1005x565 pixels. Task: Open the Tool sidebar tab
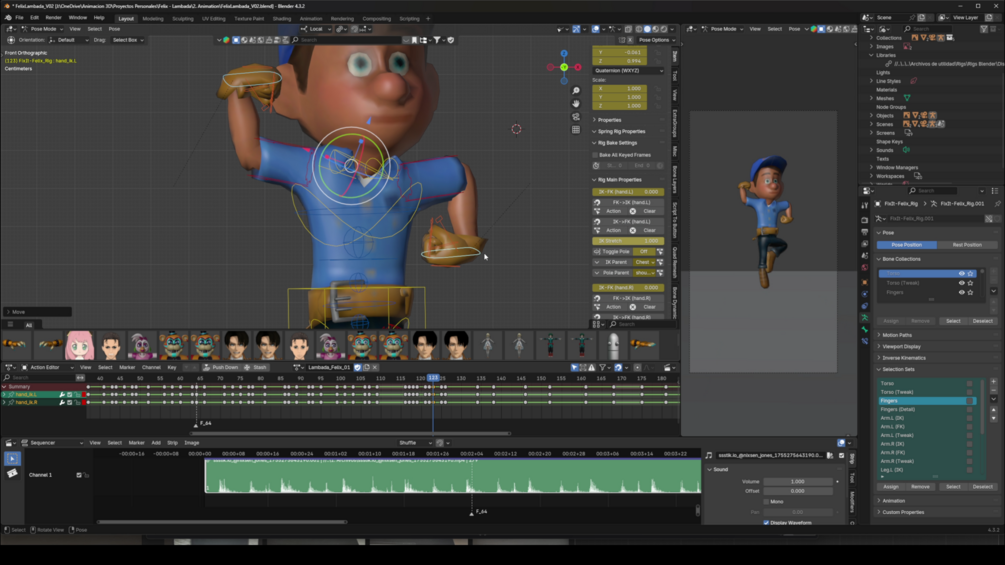pos(675,76)
